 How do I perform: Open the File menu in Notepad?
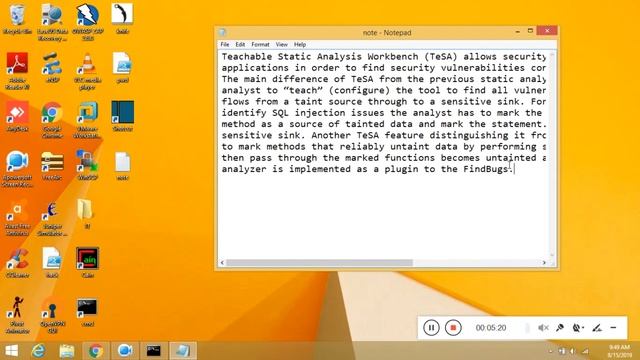click(x=225, y=44)
